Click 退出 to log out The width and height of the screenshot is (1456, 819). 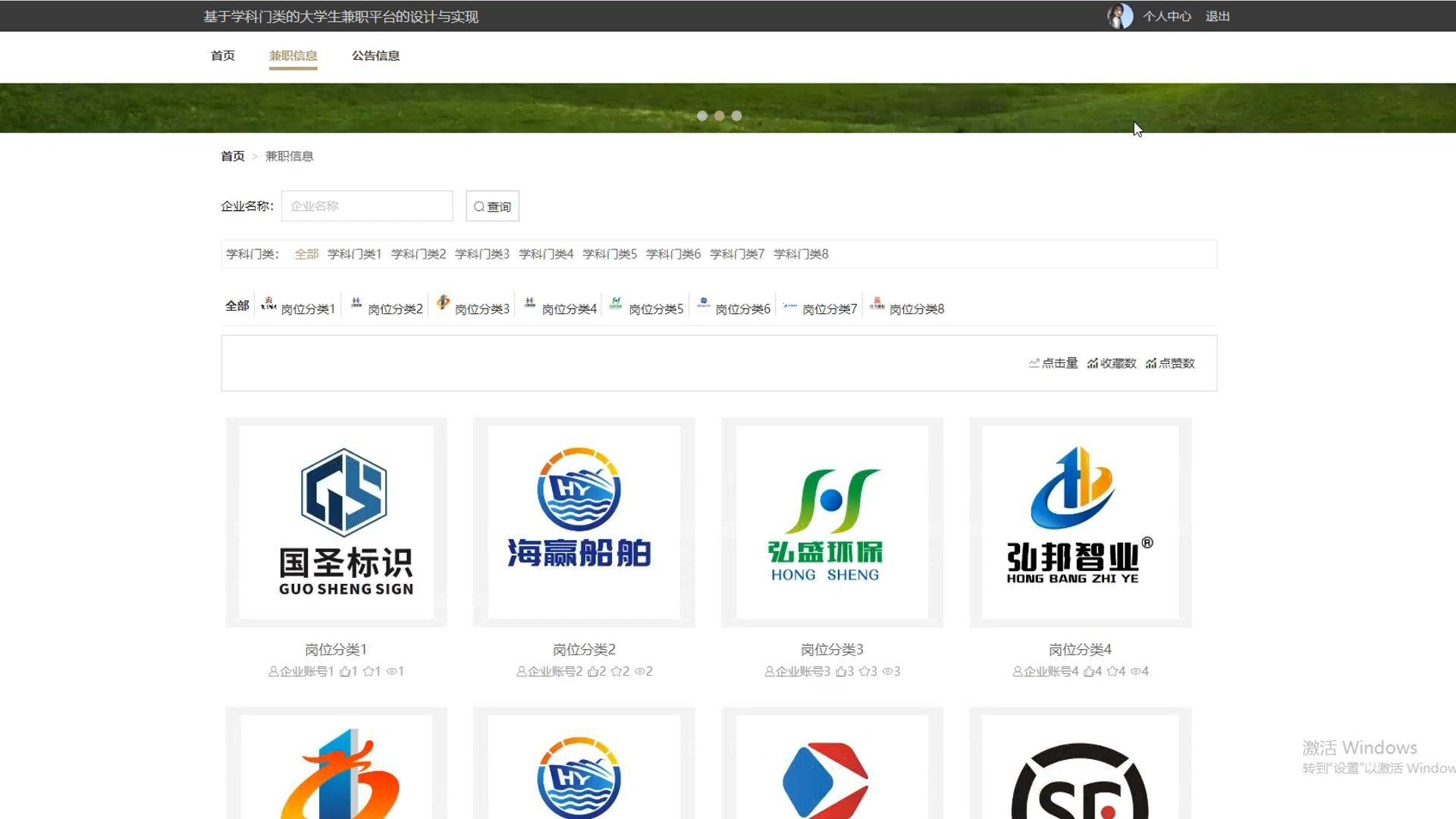coord(1217,17)
